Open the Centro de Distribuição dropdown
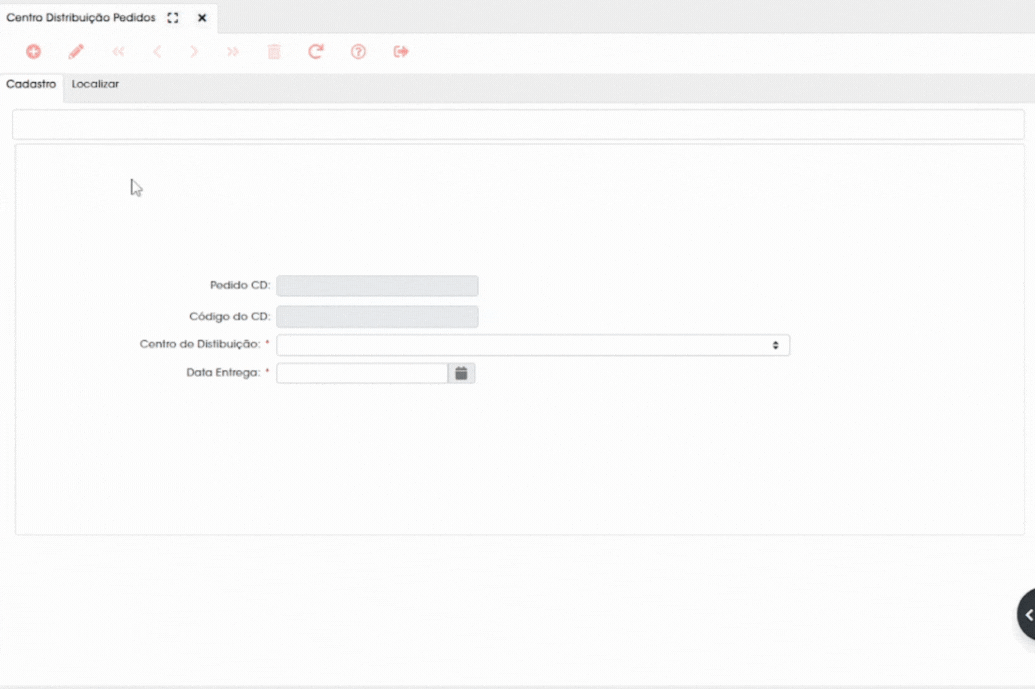1035x689 pixels. click(x=533, y=345)
